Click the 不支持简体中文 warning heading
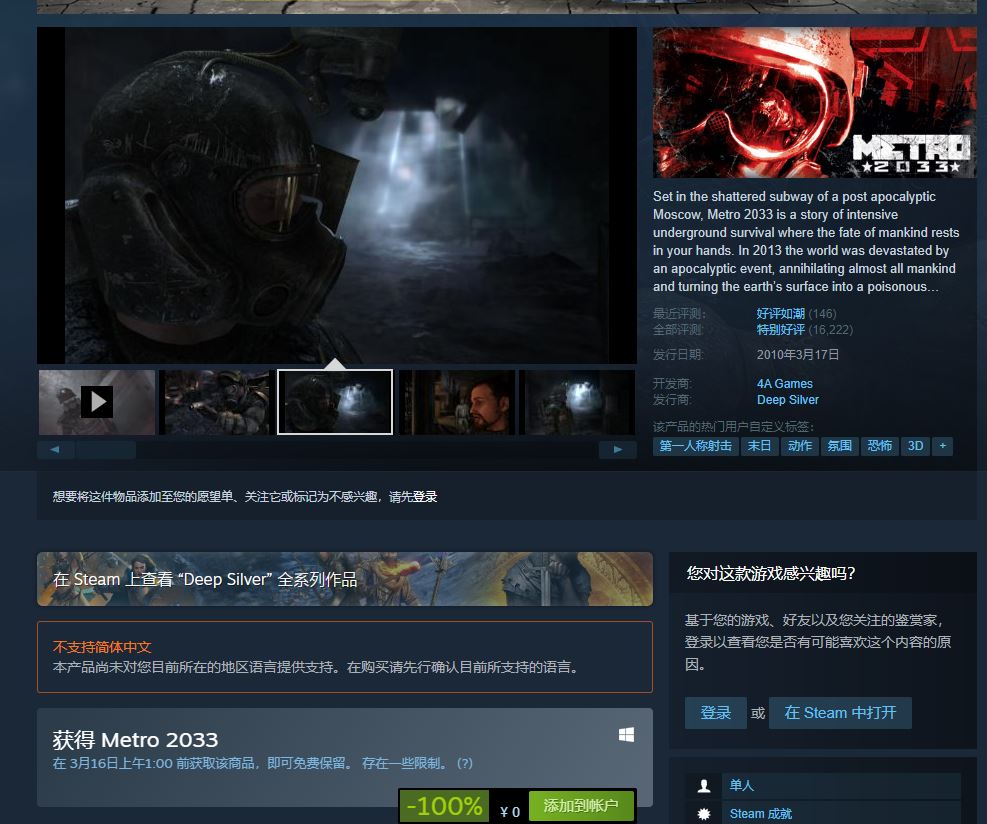Viewport: 987px width, 824px height. pyautogui.click(x=102, y=647)
